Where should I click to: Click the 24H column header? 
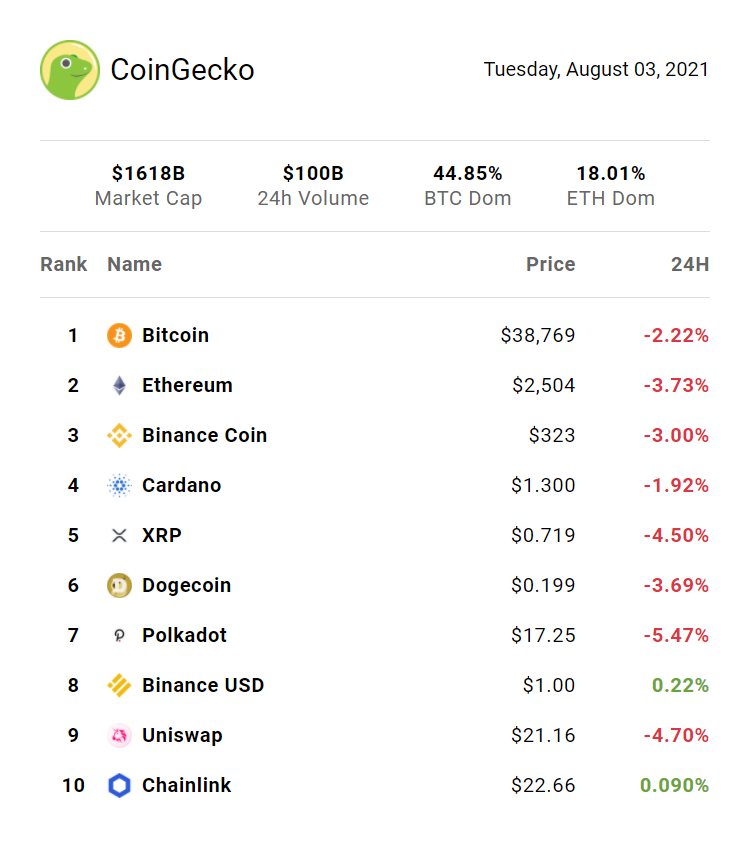(690, 264)
